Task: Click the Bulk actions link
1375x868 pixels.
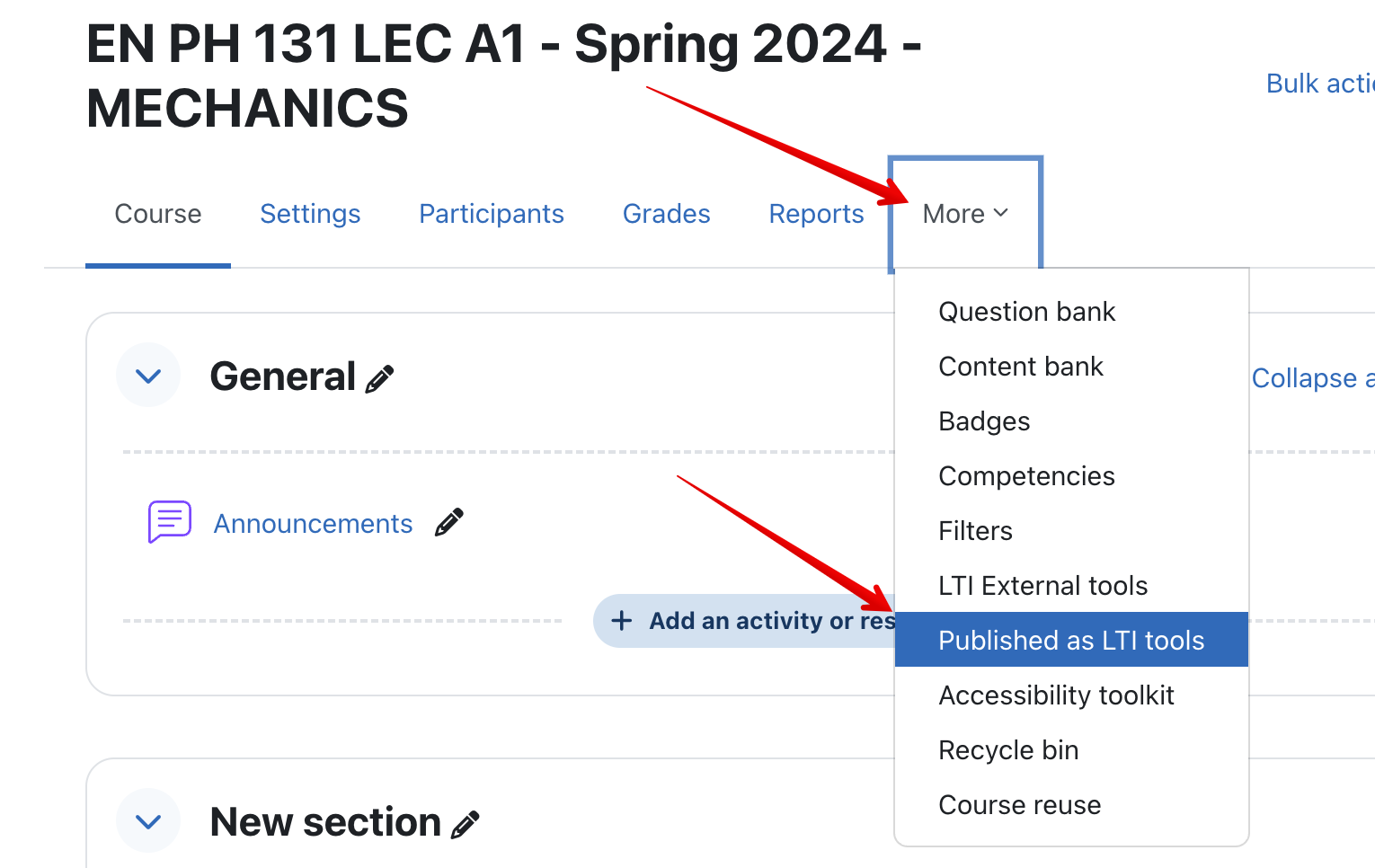Action: coord(1319,84)
